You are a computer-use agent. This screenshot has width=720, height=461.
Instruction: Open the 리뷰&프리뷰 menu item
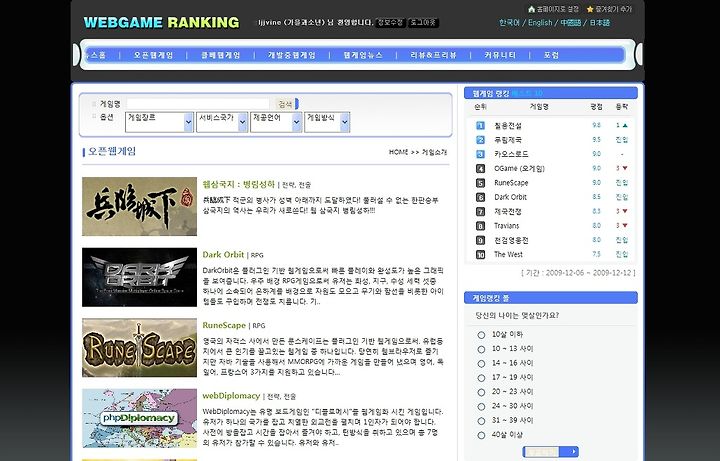[x=433, y=55]
